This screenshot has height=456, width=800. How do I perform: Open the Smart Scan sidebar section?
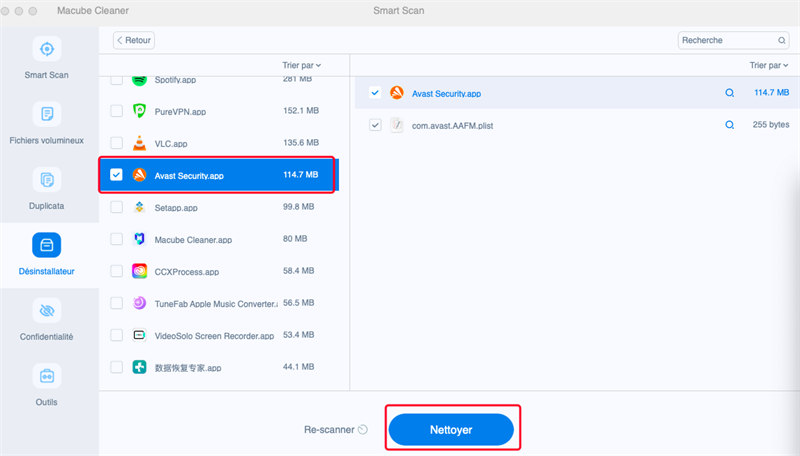tap(46, 57)
